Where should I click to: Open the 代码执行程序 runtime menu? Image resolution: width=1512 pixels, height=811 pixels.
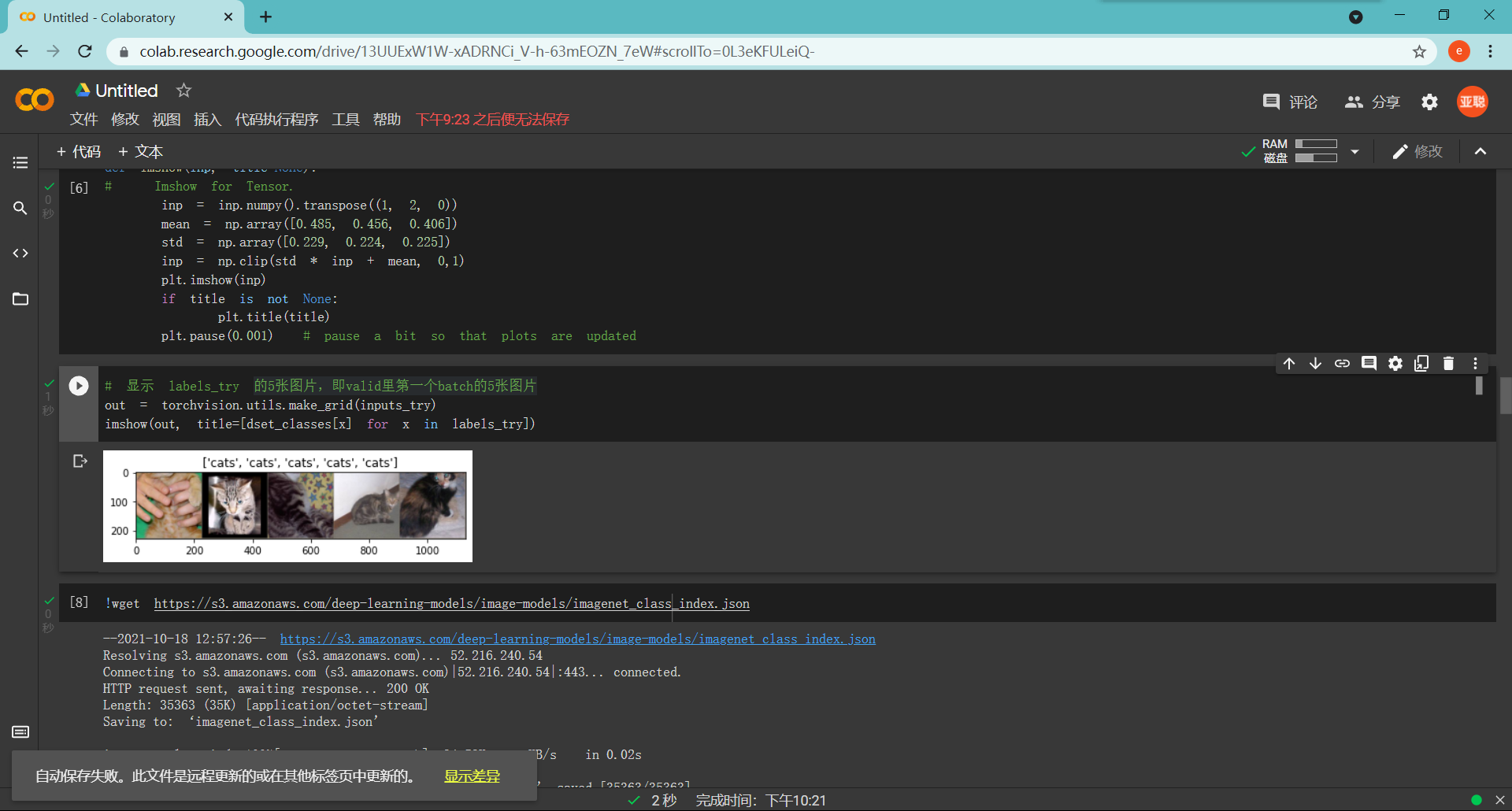276,119
